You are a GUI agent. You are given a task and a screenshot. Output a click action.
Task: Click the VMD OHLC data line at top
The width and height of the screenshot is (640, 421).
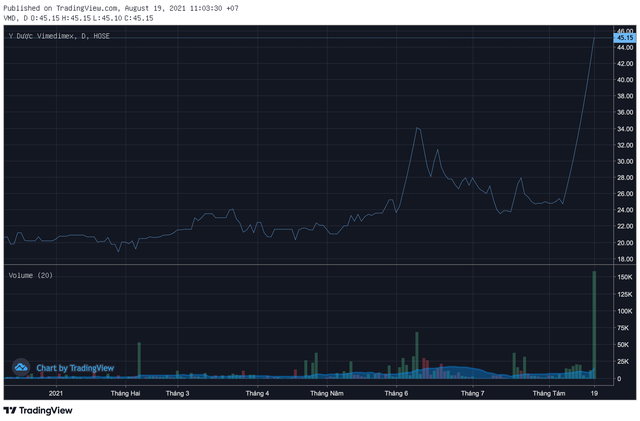click(77, 16)
